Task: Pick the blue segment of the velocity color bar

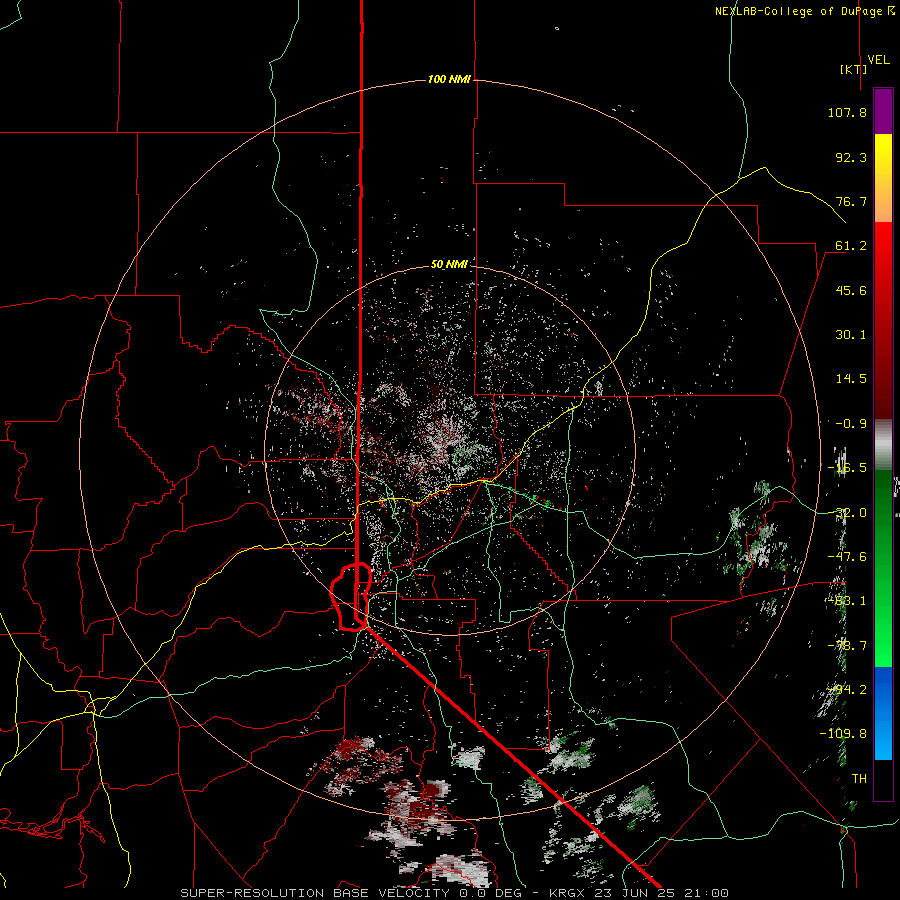Action: point(883,713)
